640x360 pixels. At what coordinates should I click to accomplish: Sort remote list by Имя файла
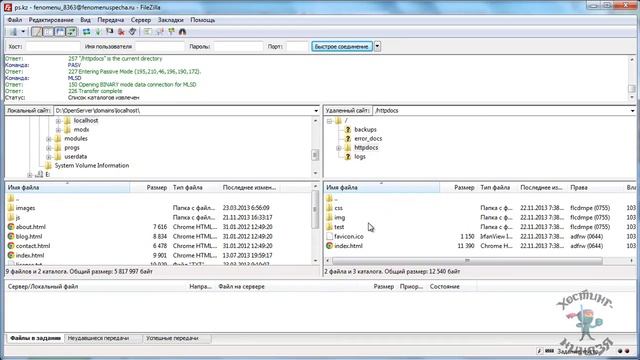click(x=382, y=188)
